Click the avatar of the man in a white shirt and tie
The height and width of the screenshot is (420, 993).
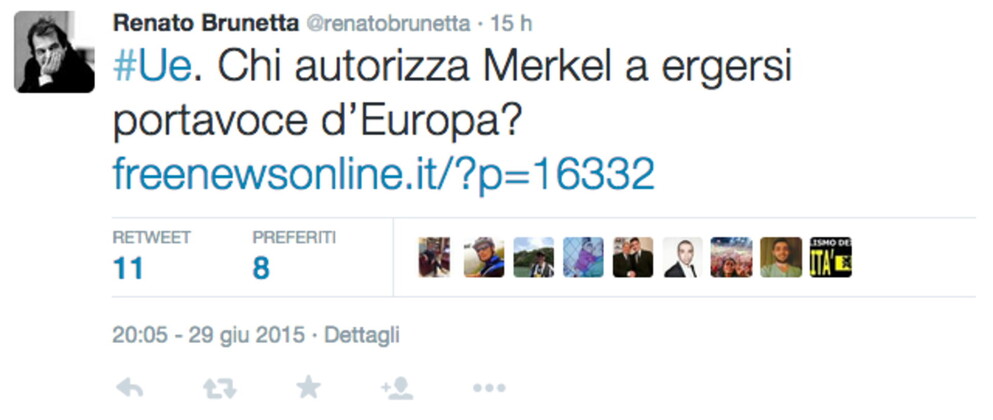683,257
